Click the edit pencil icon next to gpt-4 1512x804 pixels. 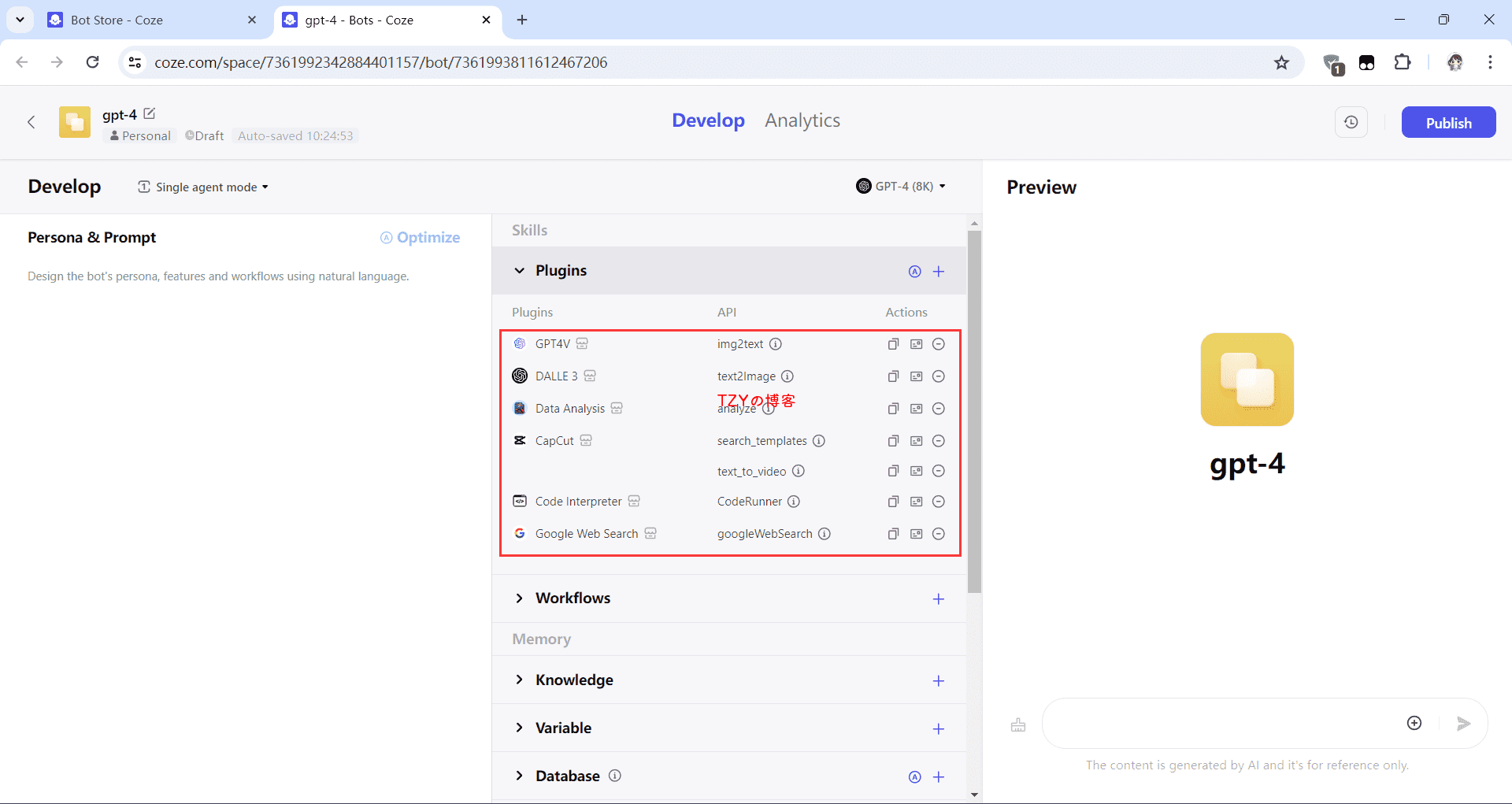pos(150,114)
